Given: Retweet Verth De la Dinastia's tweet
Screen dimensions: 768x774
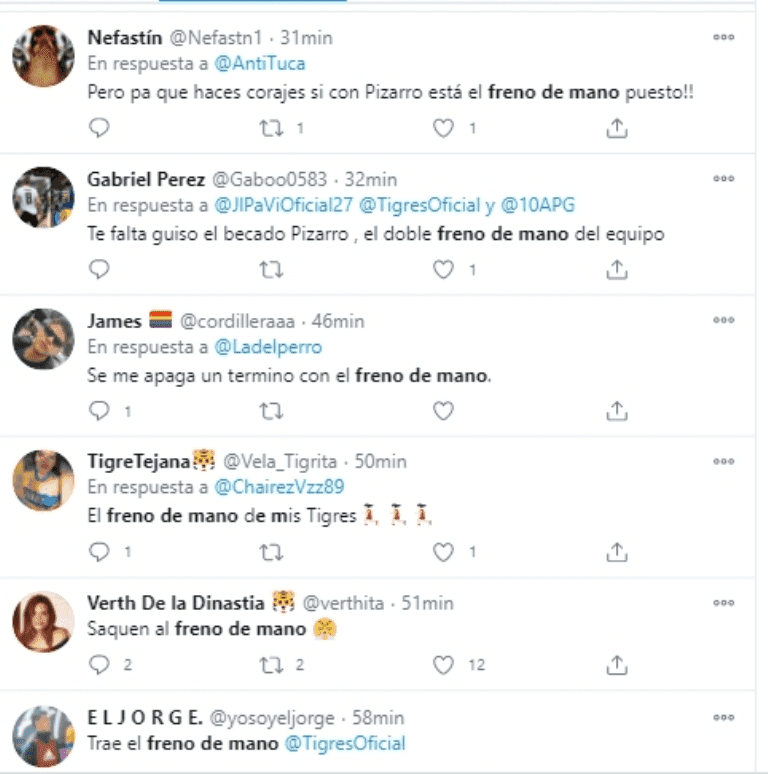Looking at the screenshot, I should (x=271, y=665).
